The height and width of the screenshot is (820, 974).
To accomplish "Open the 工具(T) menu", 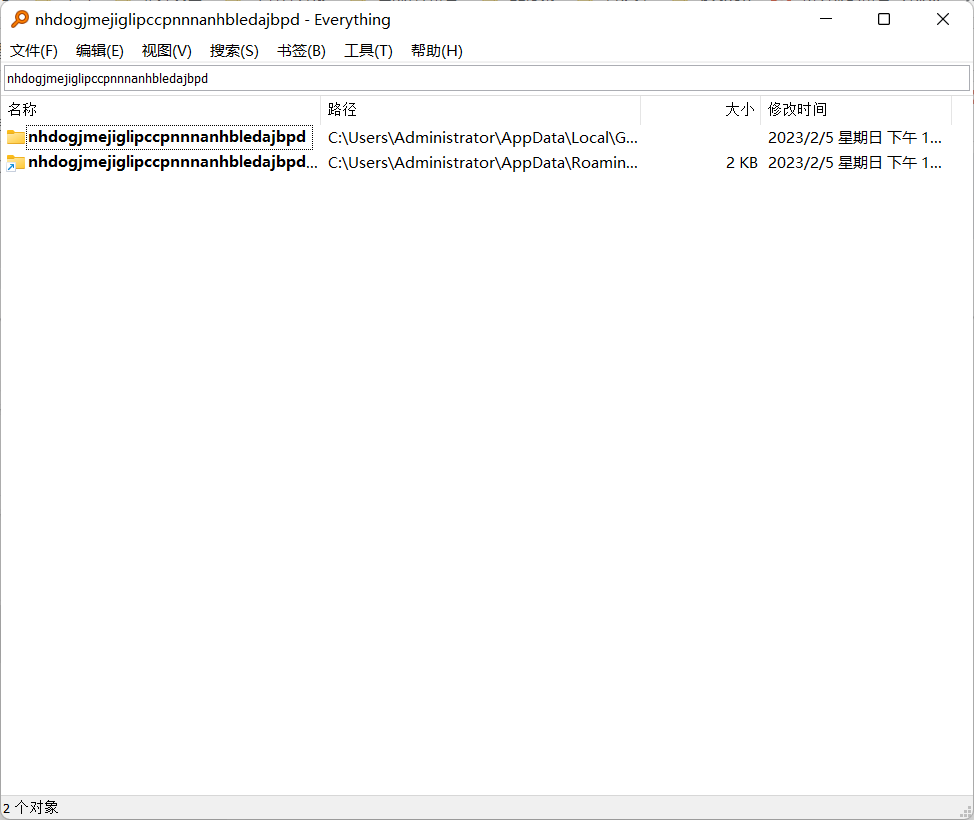I will pyautogui.click(x=368, y=51).
